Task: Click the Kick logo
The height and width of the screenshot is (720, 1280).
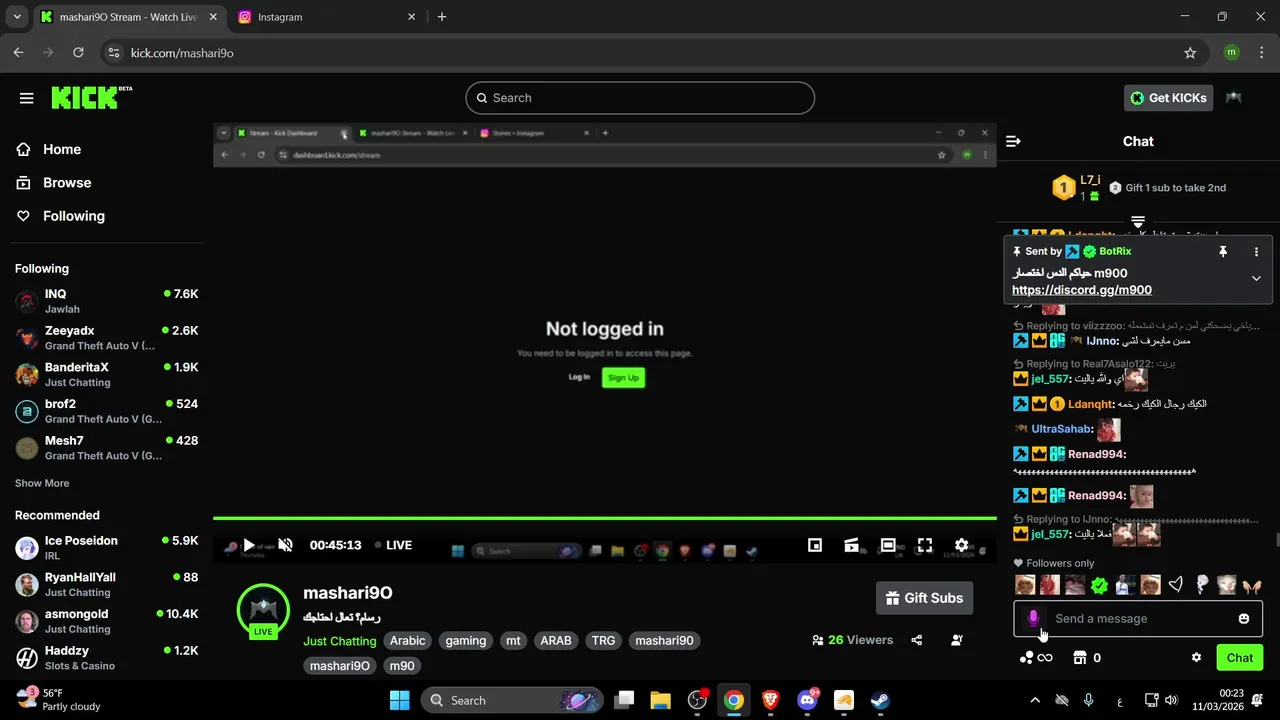Action: [x=91, y=97]
